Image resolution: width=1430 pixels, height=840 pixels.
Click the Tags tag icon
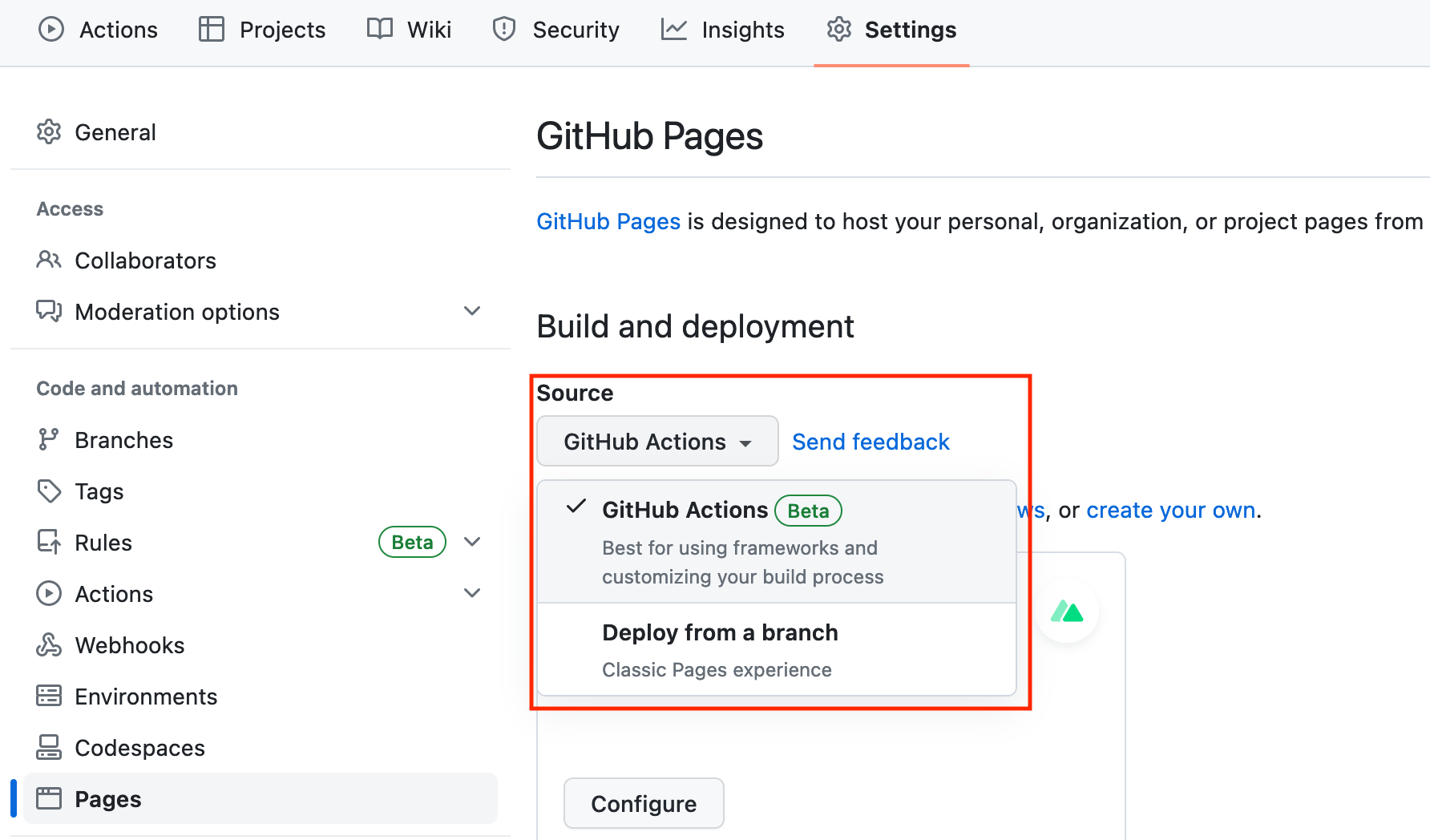[49, 491]
